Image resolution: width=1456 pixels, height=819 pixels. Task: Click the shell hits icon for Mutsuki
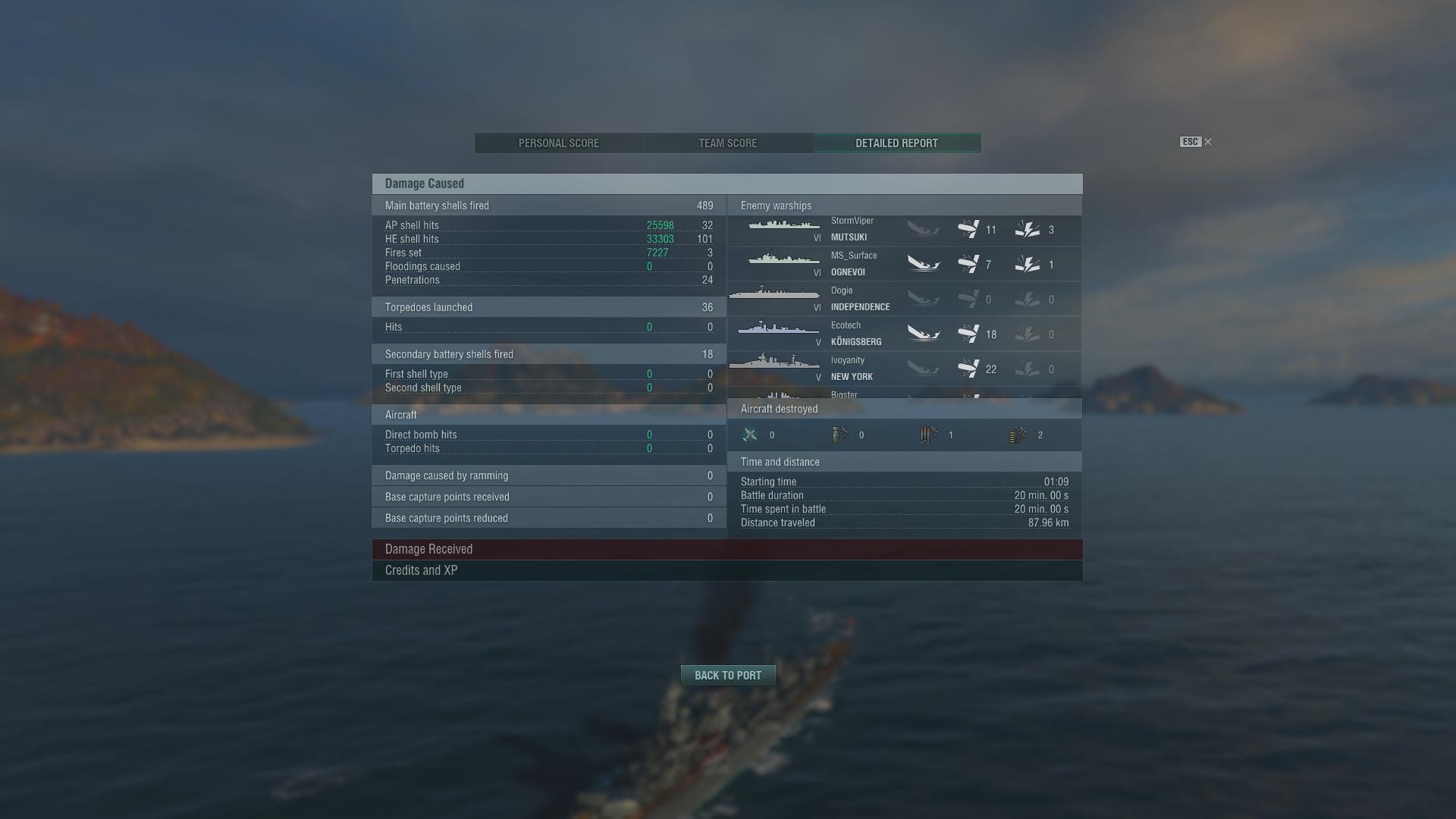coord(968,229)
